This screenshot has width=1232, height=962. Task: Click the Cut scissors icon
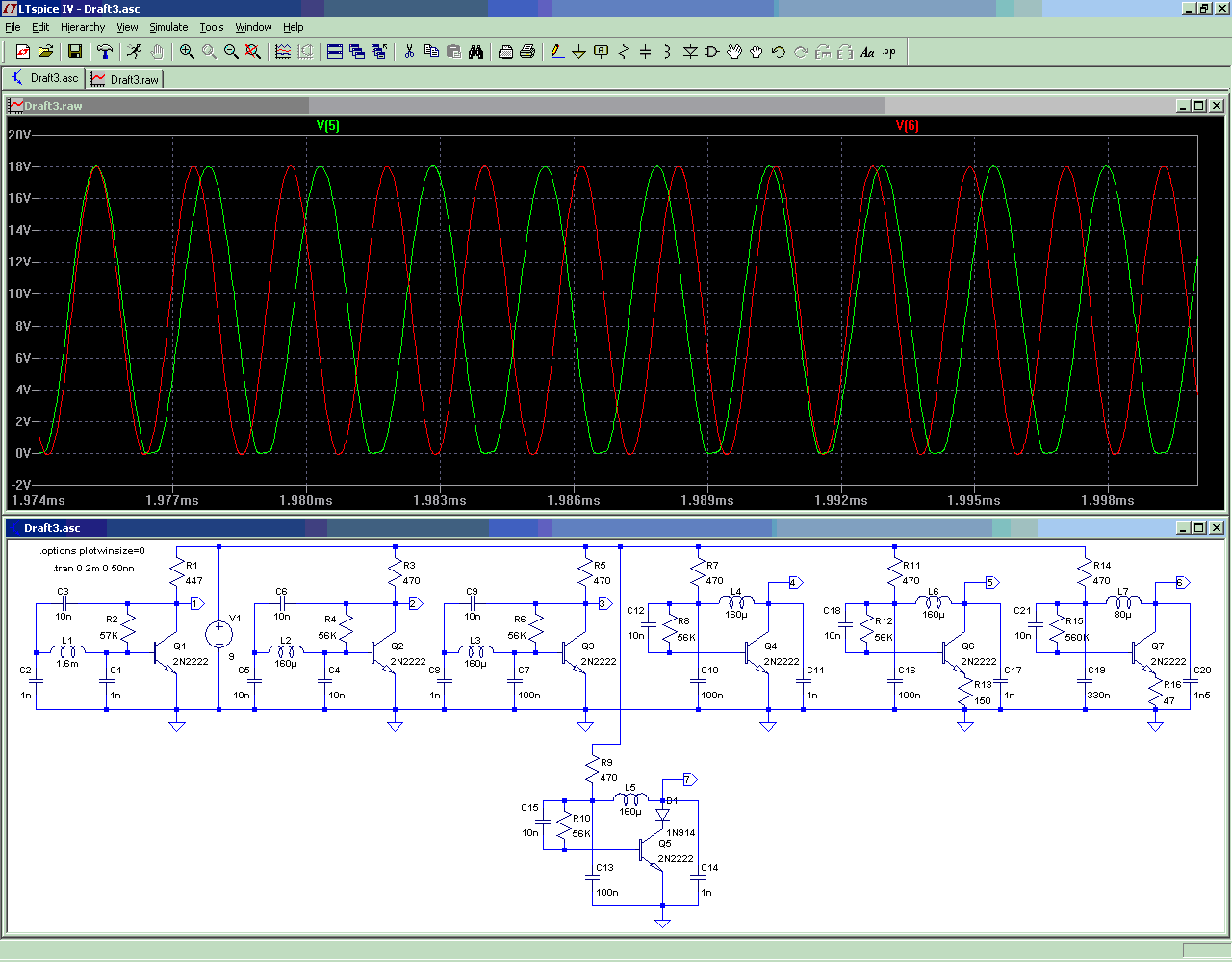[x=409, y=52]
